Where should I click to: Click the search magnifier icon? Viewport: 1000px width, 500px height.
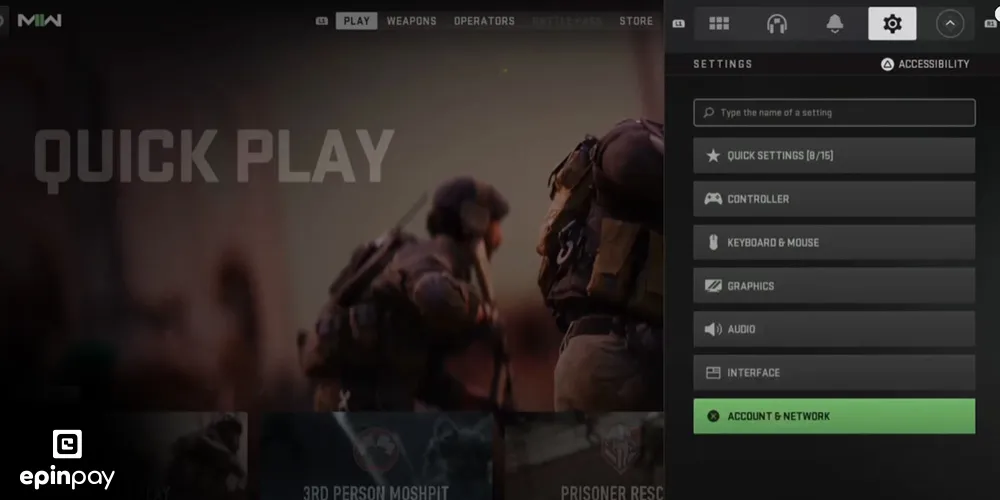click(709, 112)
